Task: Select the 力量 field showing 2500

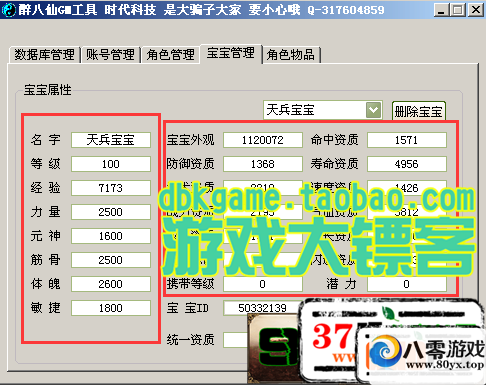Action: coord(111,212)
